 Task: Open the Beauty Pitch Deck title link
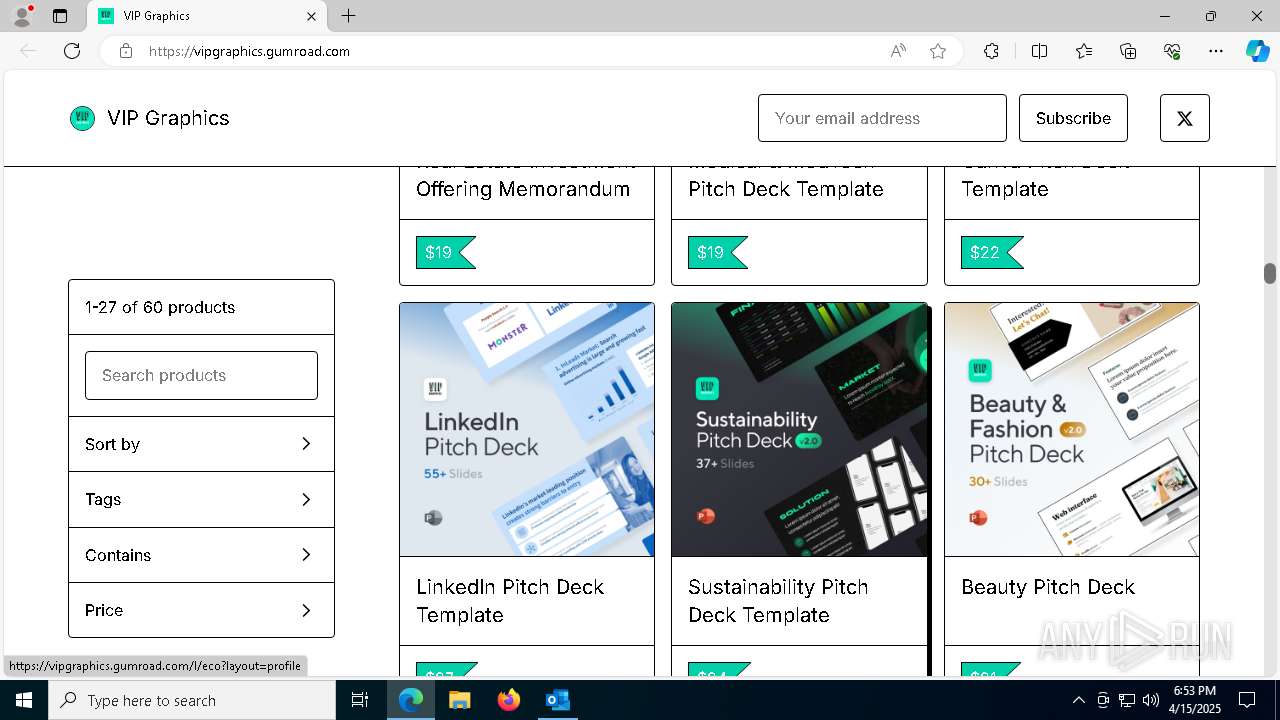1048,587
